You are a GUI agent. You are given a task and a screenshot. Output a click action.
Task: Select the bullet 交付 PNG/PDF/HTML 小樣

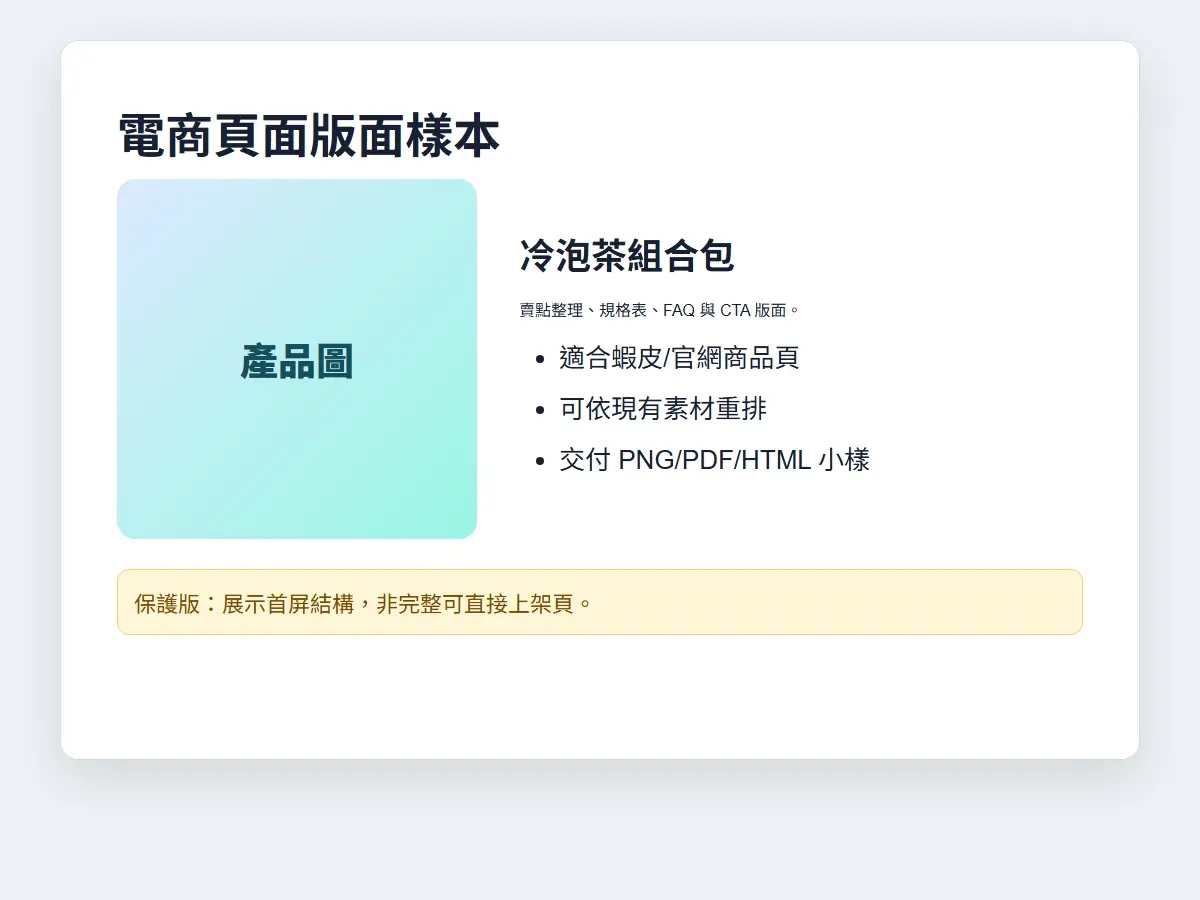[x=715, y=460]
